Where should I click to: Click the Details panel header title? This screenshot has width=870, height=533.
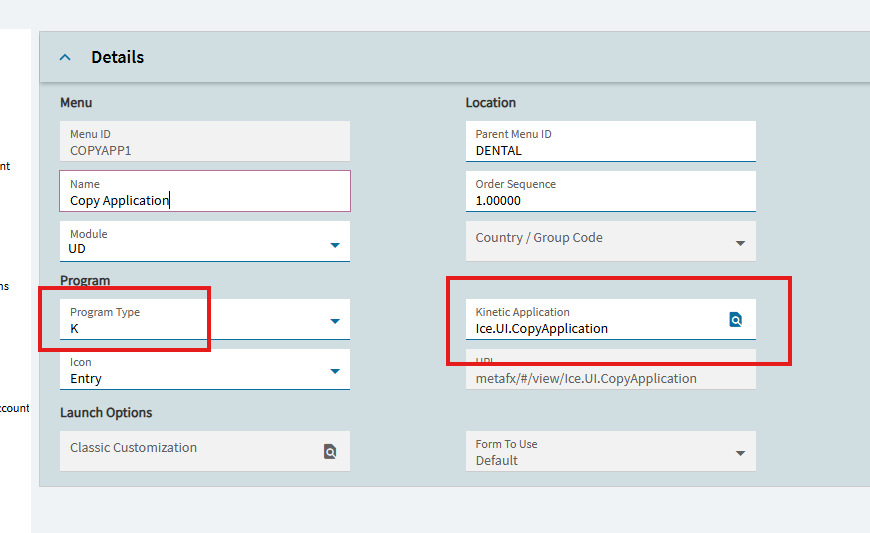[117, 58]
